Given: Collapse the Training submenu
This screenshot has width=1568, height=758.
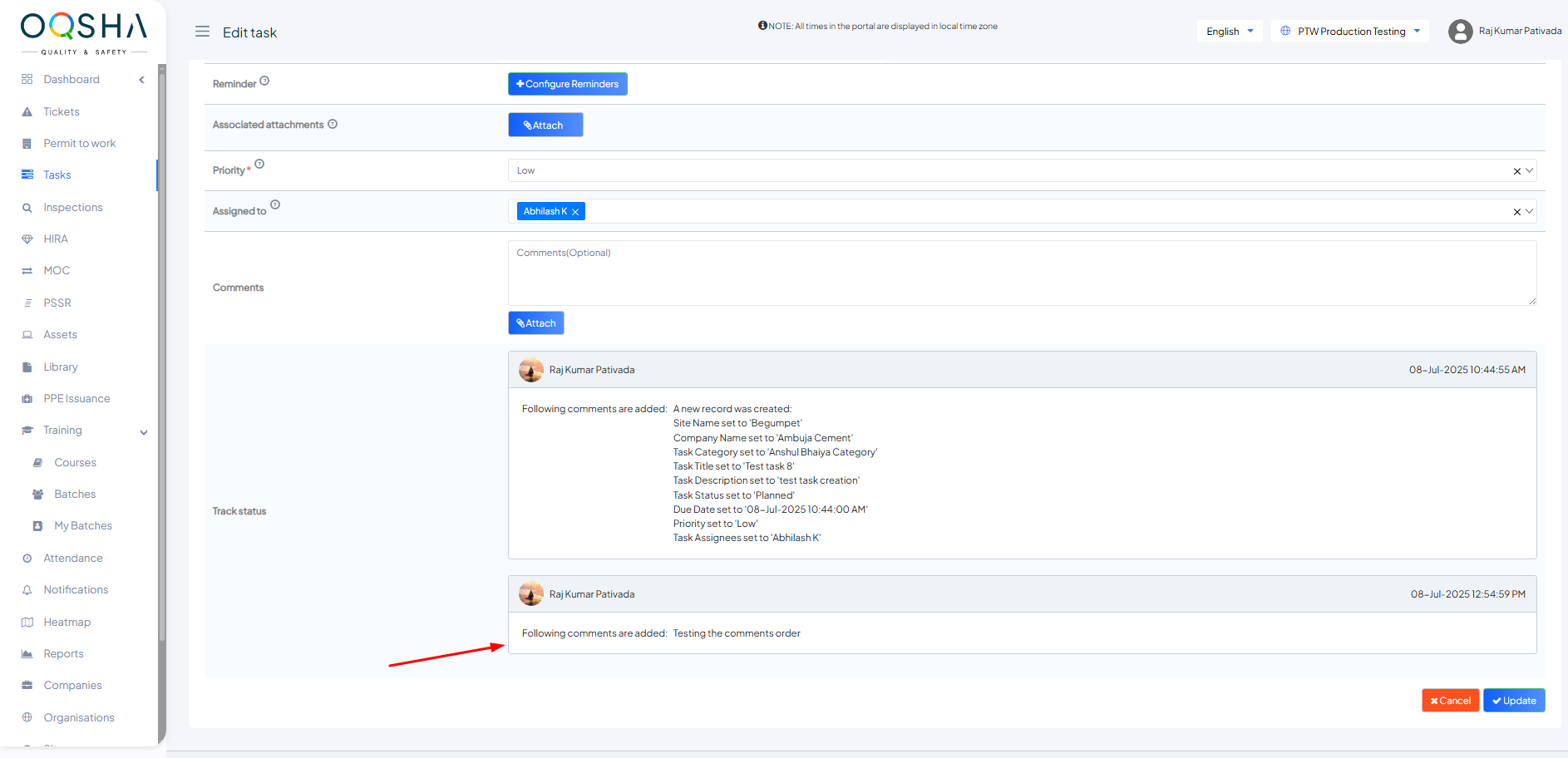Looking at the screenshot, I should click(x=144, y=431).
